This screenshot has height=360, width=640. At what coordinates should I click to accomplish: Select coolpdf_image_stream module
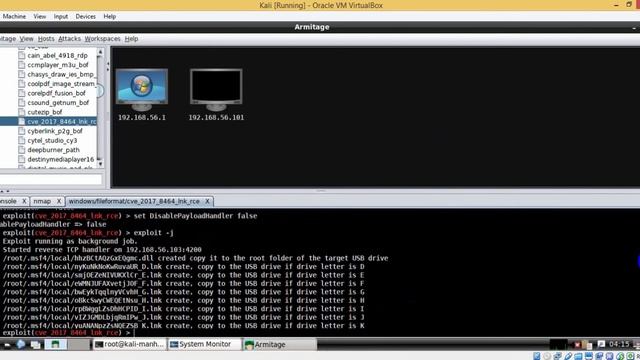62,84
